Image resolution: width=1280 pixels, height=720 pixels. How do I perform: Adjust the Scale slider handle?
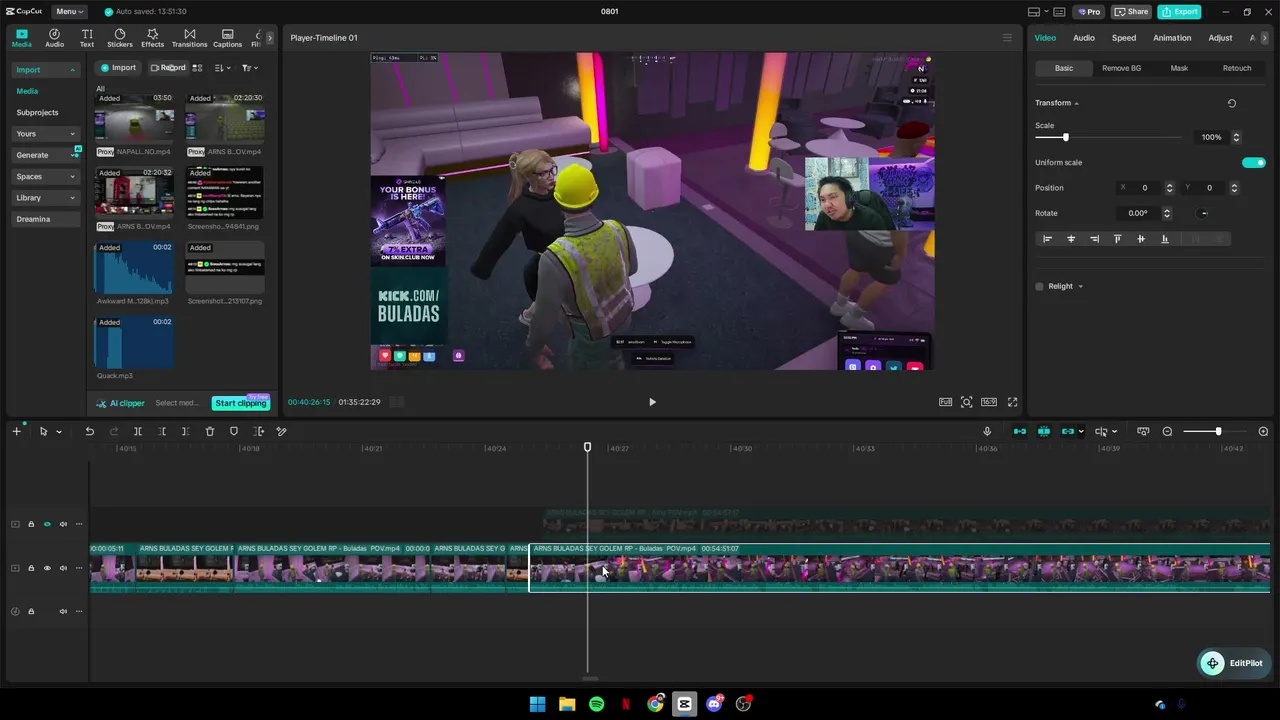pos(1065,137)
